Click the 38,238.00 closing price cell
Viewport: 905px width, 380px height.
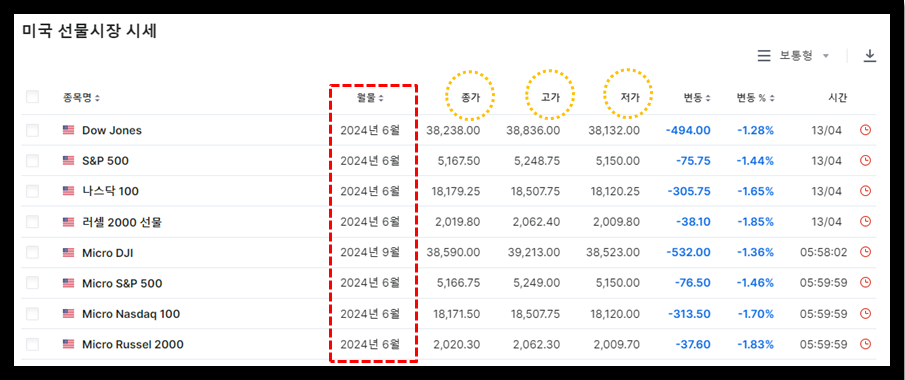[453, 130]
